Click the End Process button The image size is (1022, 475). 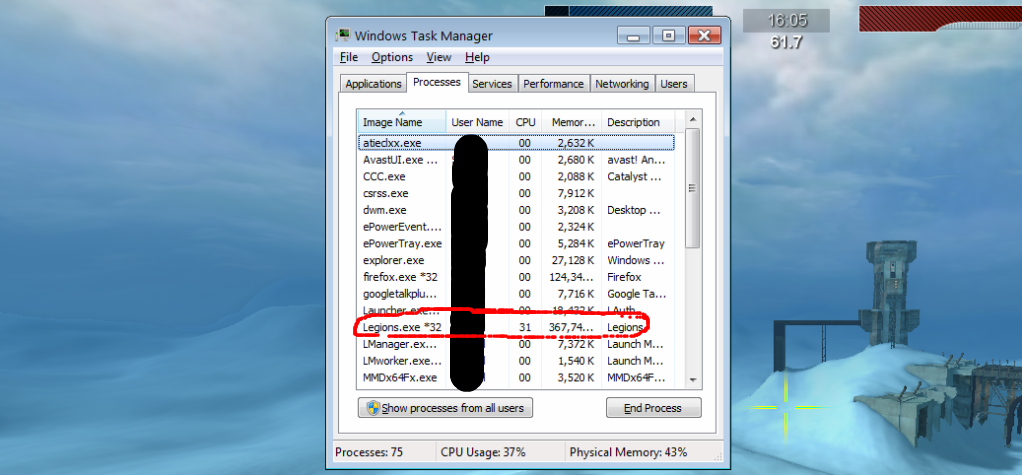point(653,408)
